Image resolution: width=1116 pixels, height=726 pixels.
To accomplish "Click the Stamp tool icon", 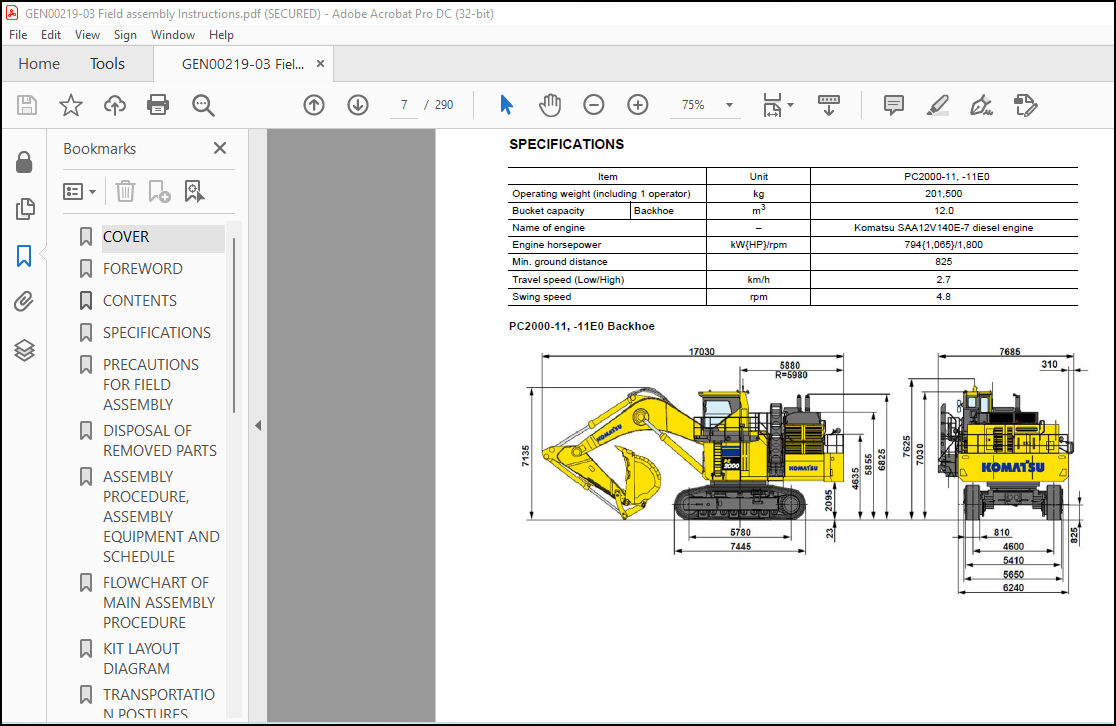I will pyautogui.click(x=1026, y=105).
